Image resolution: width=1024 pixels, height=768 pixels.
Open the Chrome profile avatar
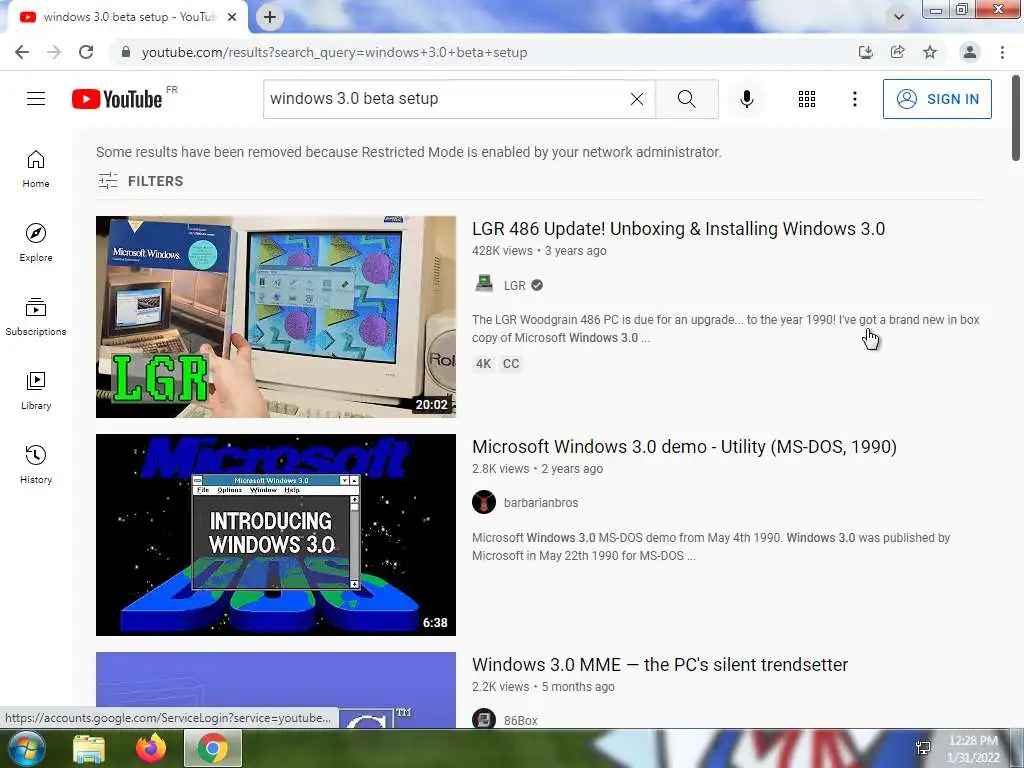tap(970, 52)
